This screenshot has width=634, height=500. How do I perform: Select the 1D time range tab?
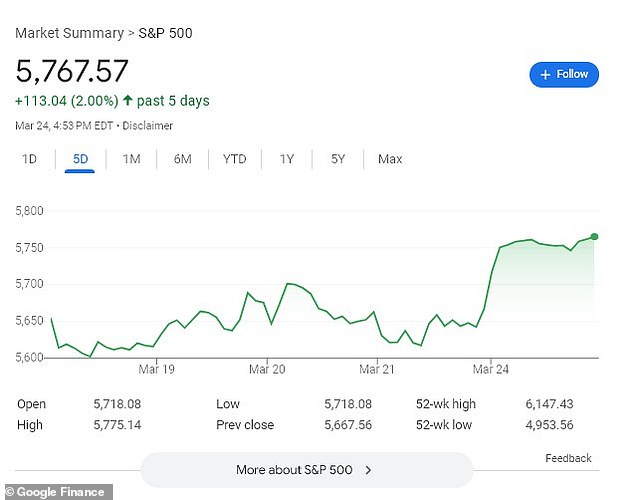pyautogui.click(x=30, y=159)
